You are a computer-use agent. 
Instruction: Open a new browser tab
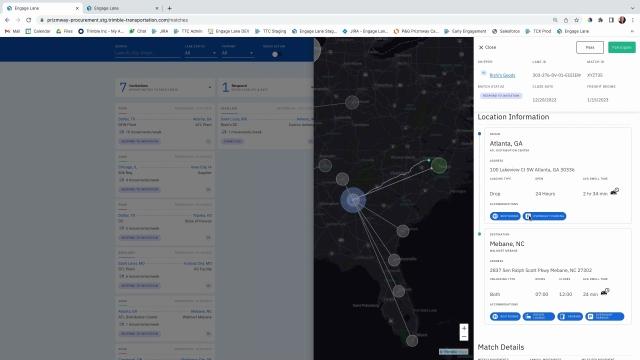pos(169,8)
